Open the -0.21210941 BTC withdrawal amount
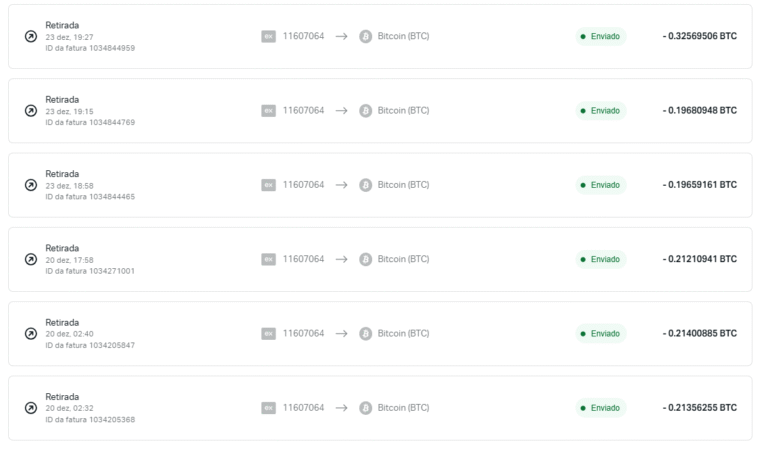The width and height of the screenshot is (768, 454). click(x=699, y=259)
